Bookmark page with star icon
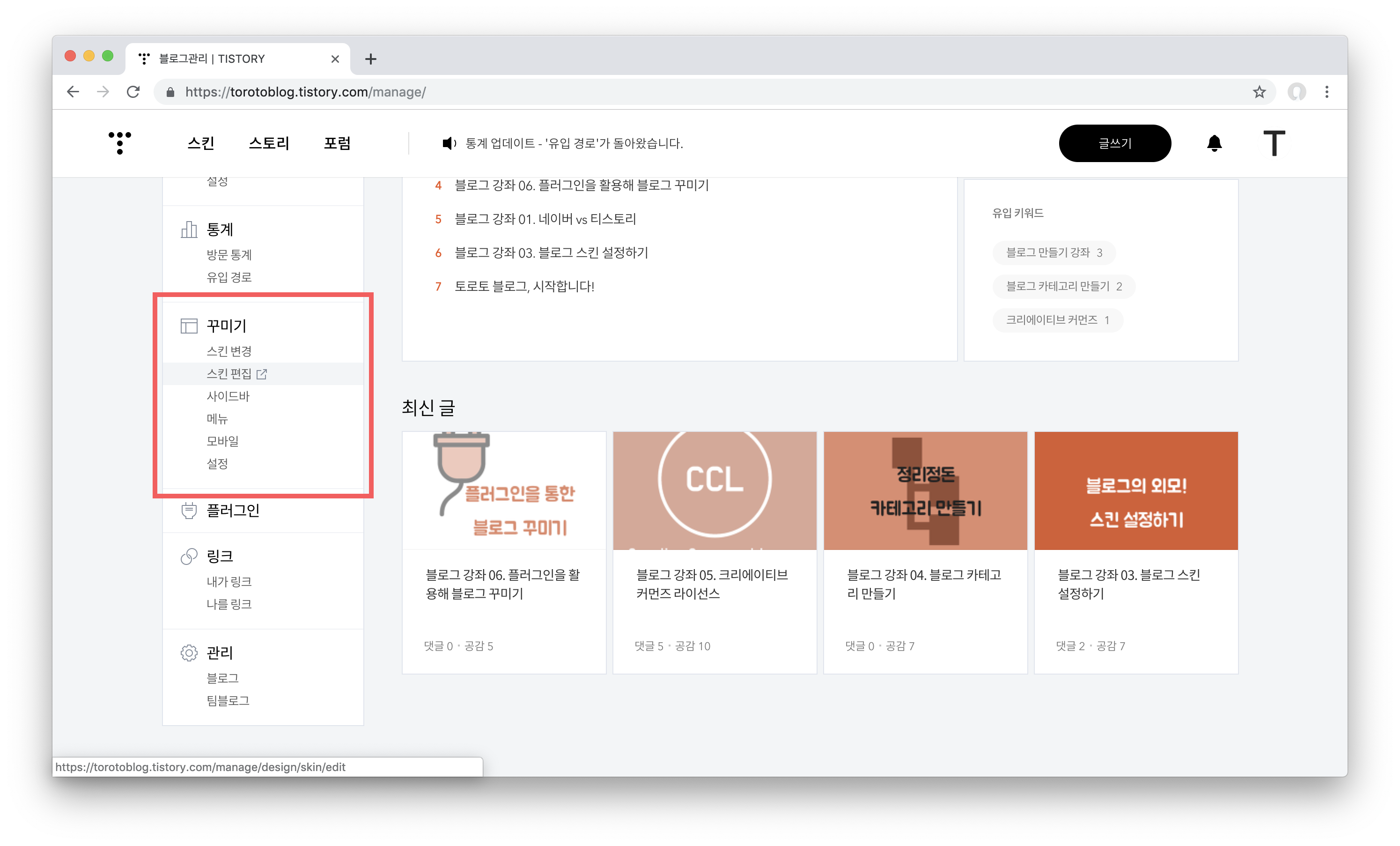The width and height of the screenshot is (1400, 846). tap(1259, 92)
